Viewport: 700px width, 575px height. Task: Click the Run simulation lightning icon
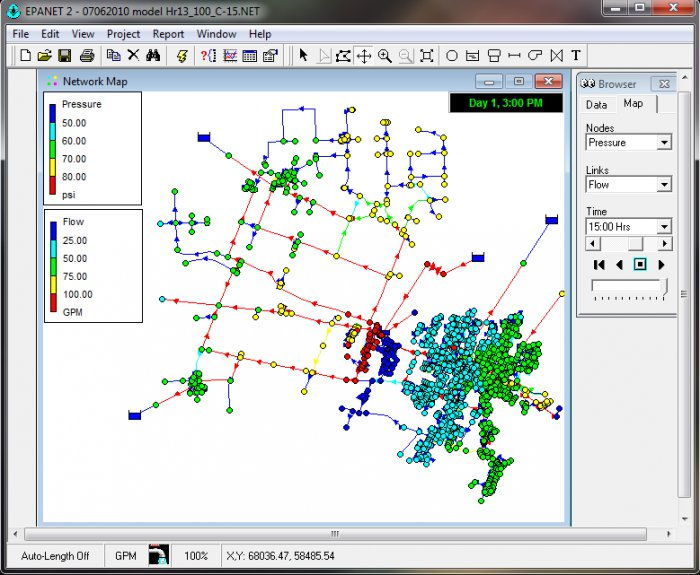182,56
